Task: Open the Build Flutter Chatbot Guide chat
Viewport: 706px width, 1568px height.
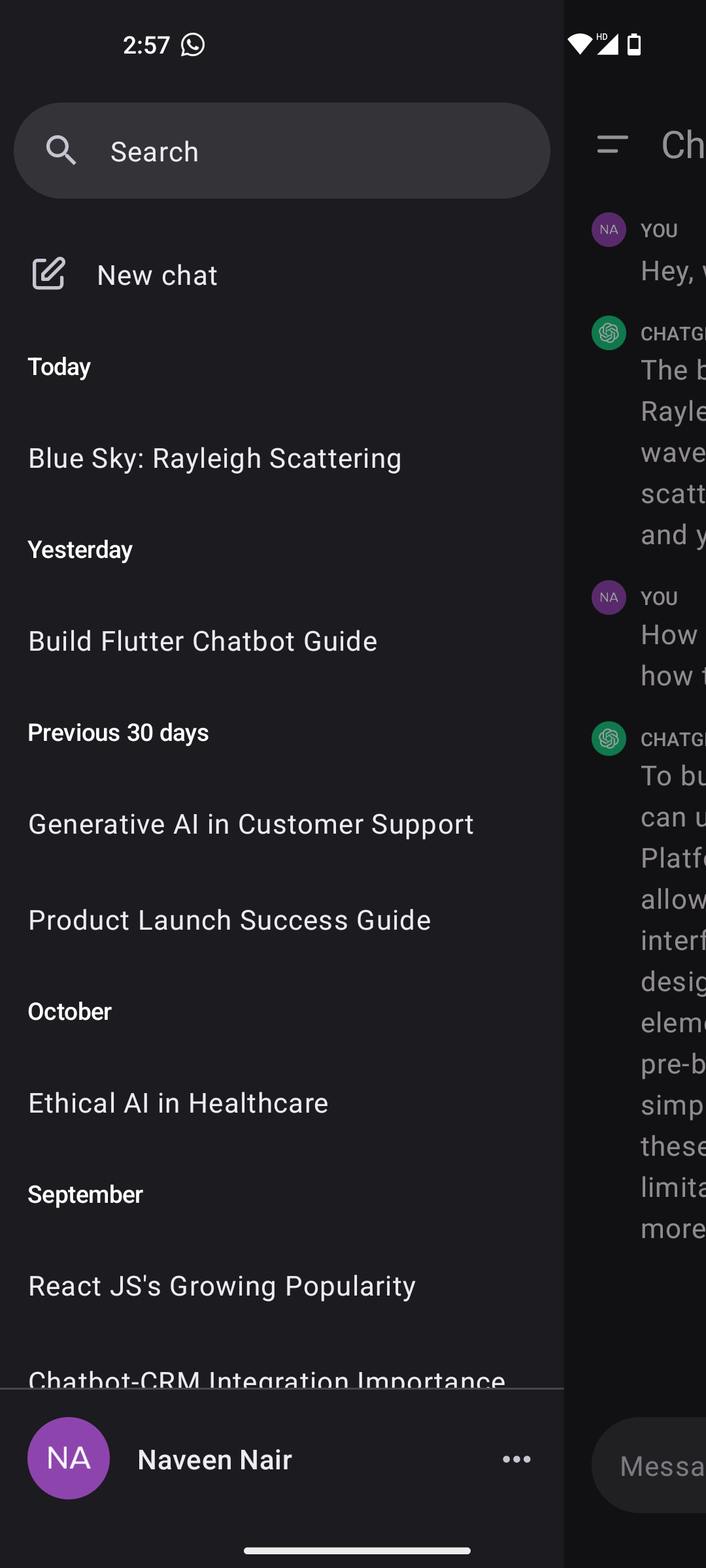Action: (203, 640)
